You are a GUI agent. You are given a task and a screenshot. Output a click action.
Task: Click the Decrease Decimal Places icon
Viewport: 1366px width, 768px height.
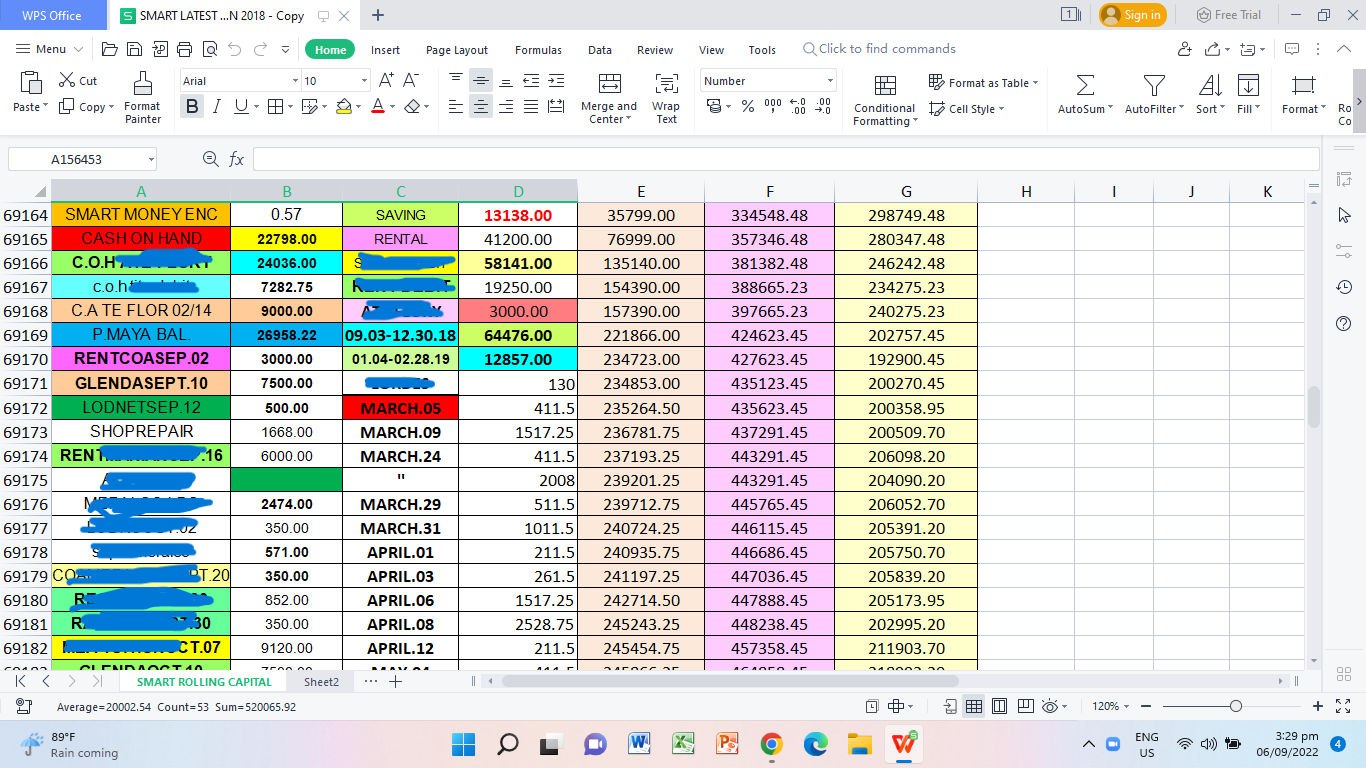(x=823, y=106)
